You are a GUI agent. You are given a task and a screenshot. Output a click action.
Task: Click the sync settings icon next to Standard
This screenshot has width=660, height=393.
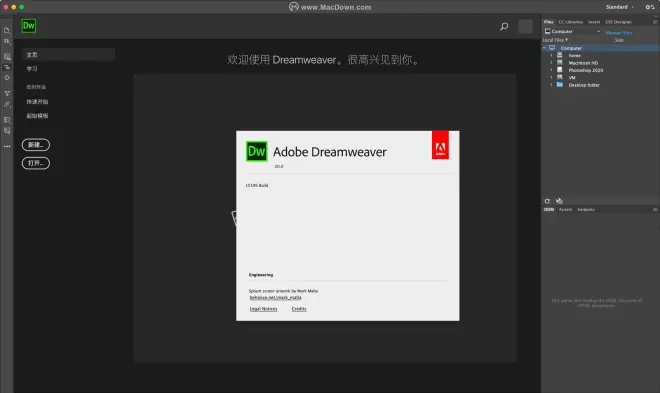[650, 7]
